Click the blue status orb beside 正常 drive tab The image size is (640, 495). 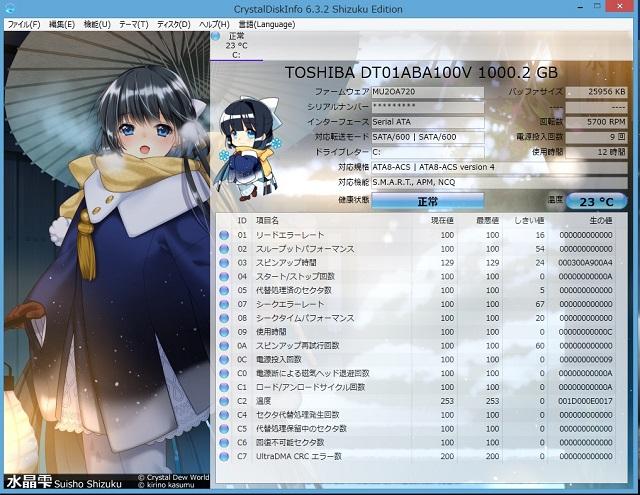tap(216, 36)
